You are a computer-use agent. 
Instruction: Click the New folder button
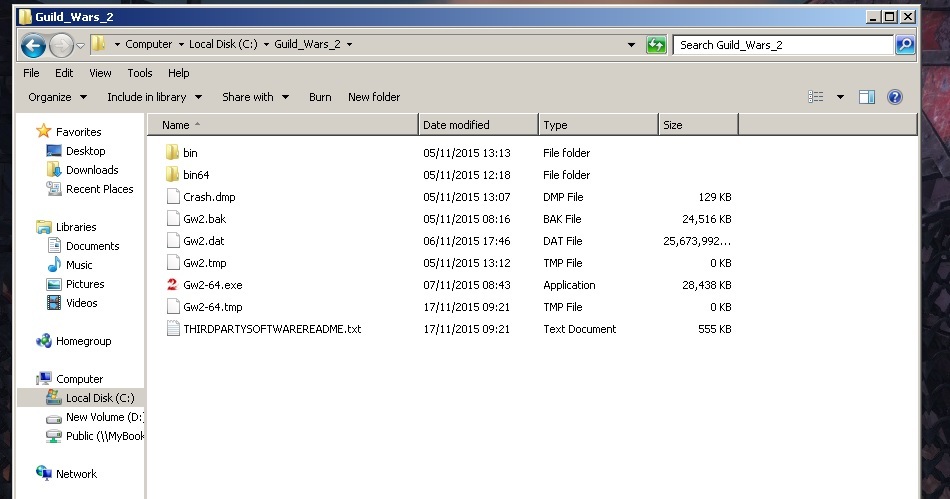[x=374, y=97]
